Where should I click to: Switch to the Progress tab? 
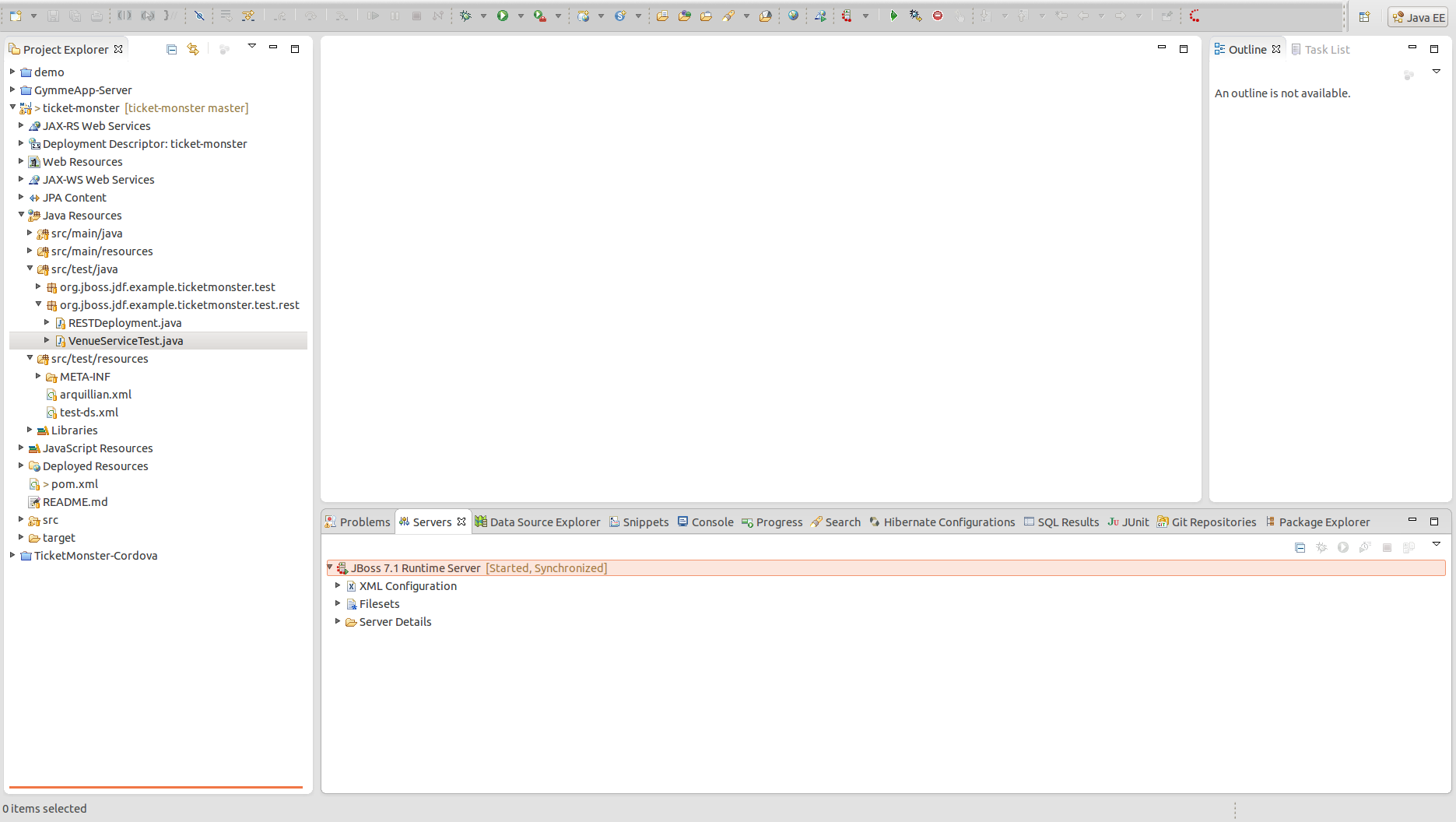772,522
